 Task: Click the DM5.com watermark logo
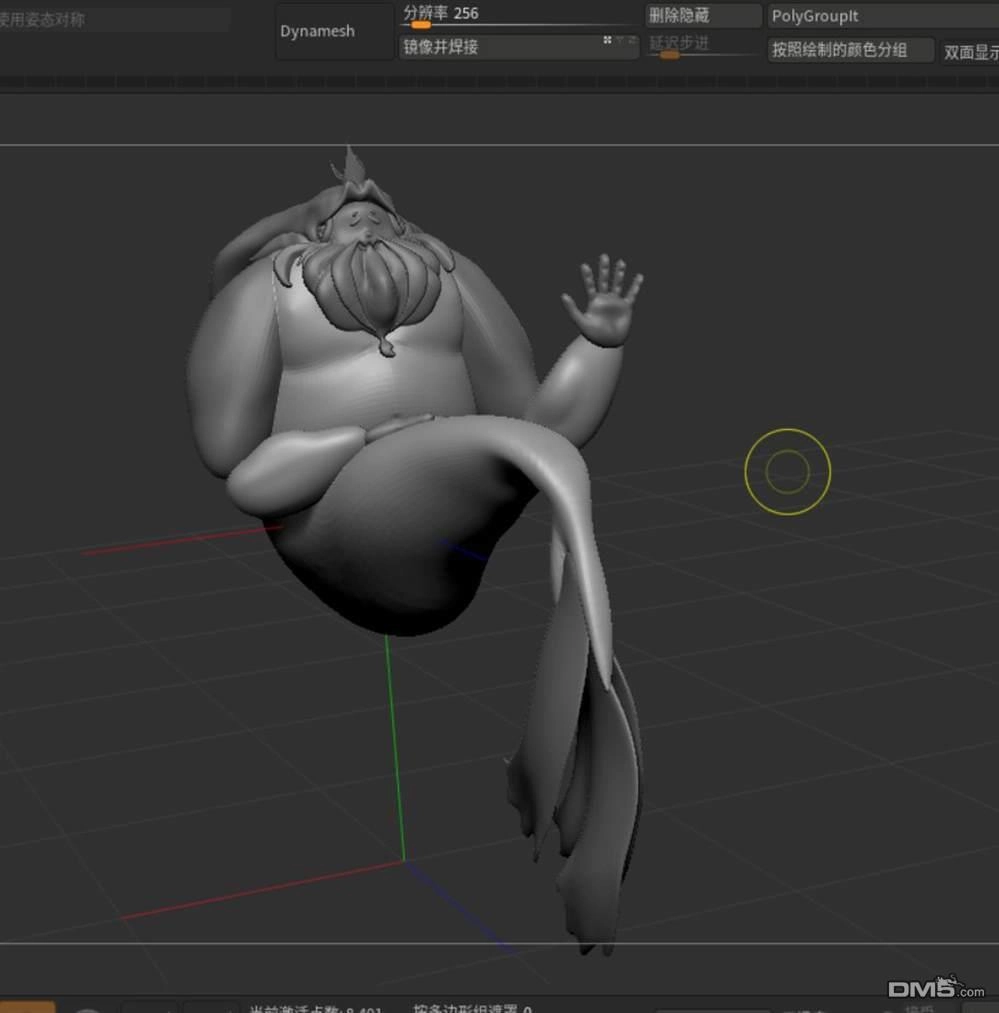[936, 987]
